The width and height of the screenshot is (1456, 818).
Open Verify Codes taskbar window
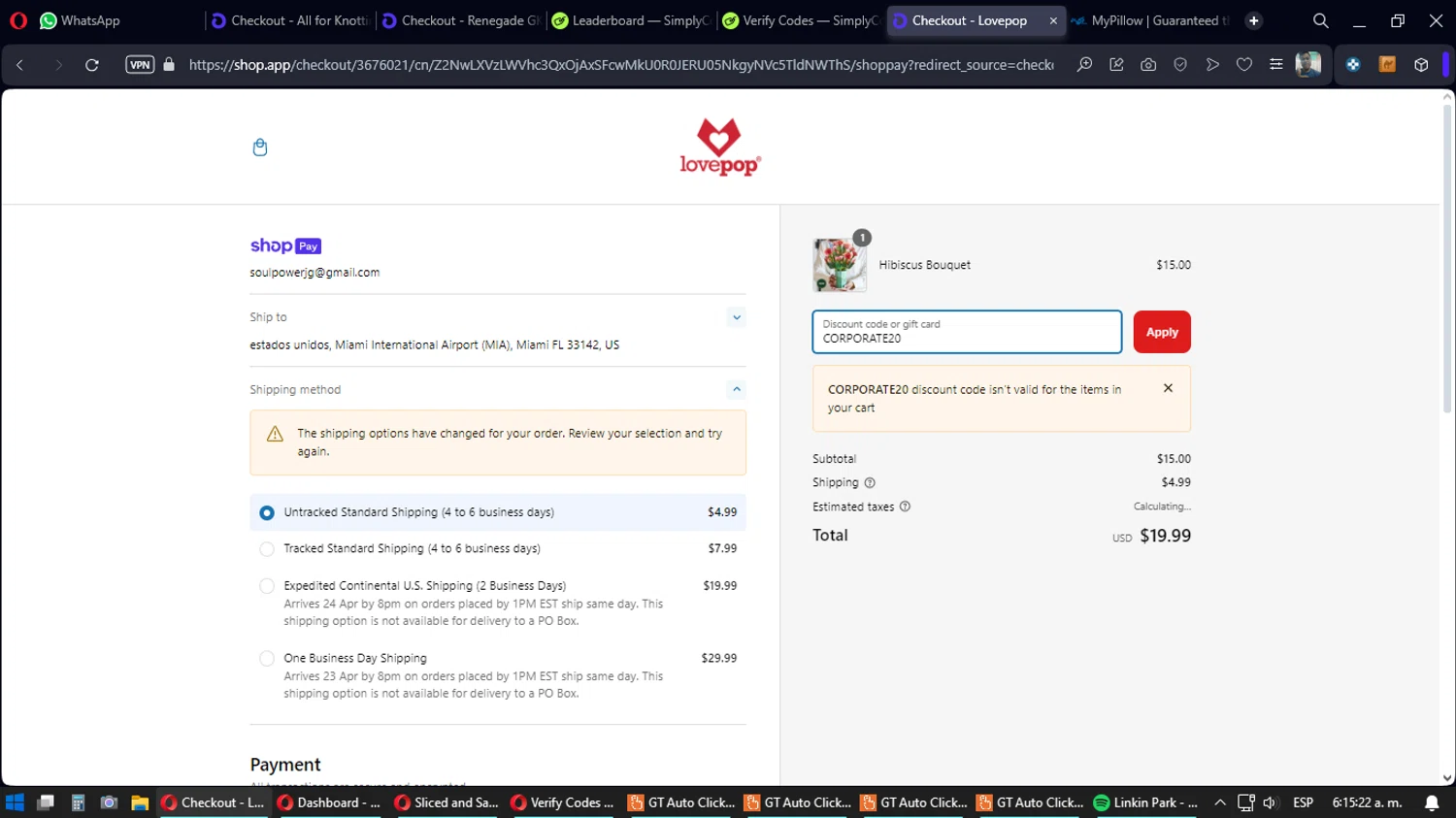(563, 802)
